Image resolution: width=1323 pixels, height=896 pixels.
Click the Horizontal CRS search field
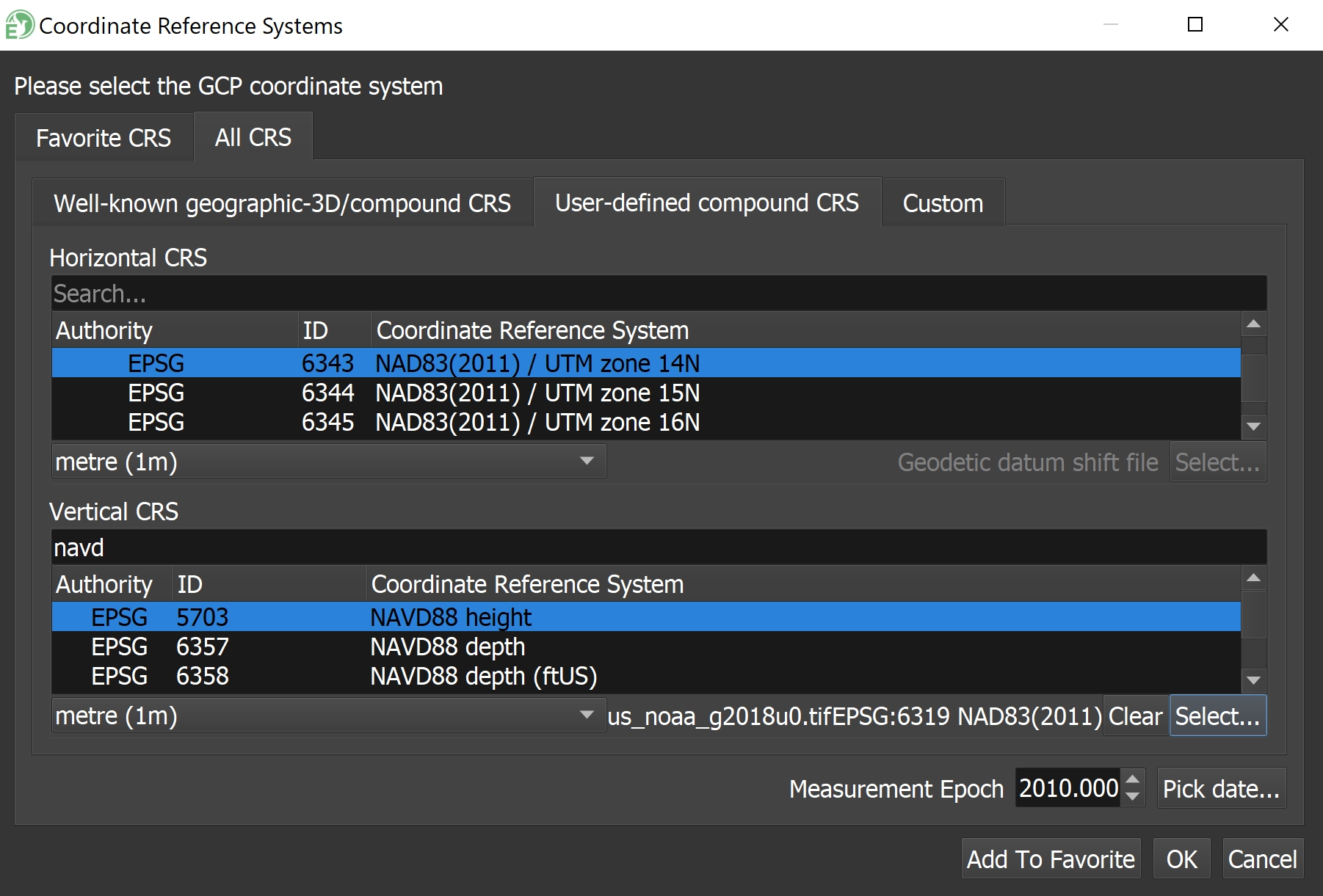pos(658,294)
